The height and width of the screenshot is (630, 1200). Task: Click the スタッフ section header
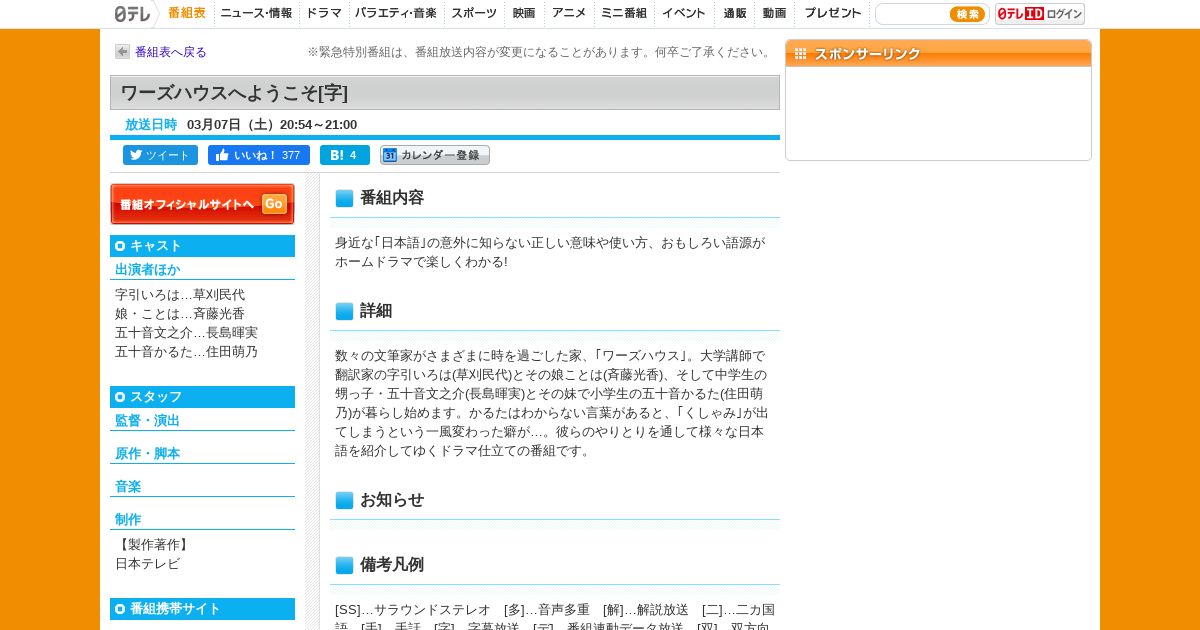point(202,397)
